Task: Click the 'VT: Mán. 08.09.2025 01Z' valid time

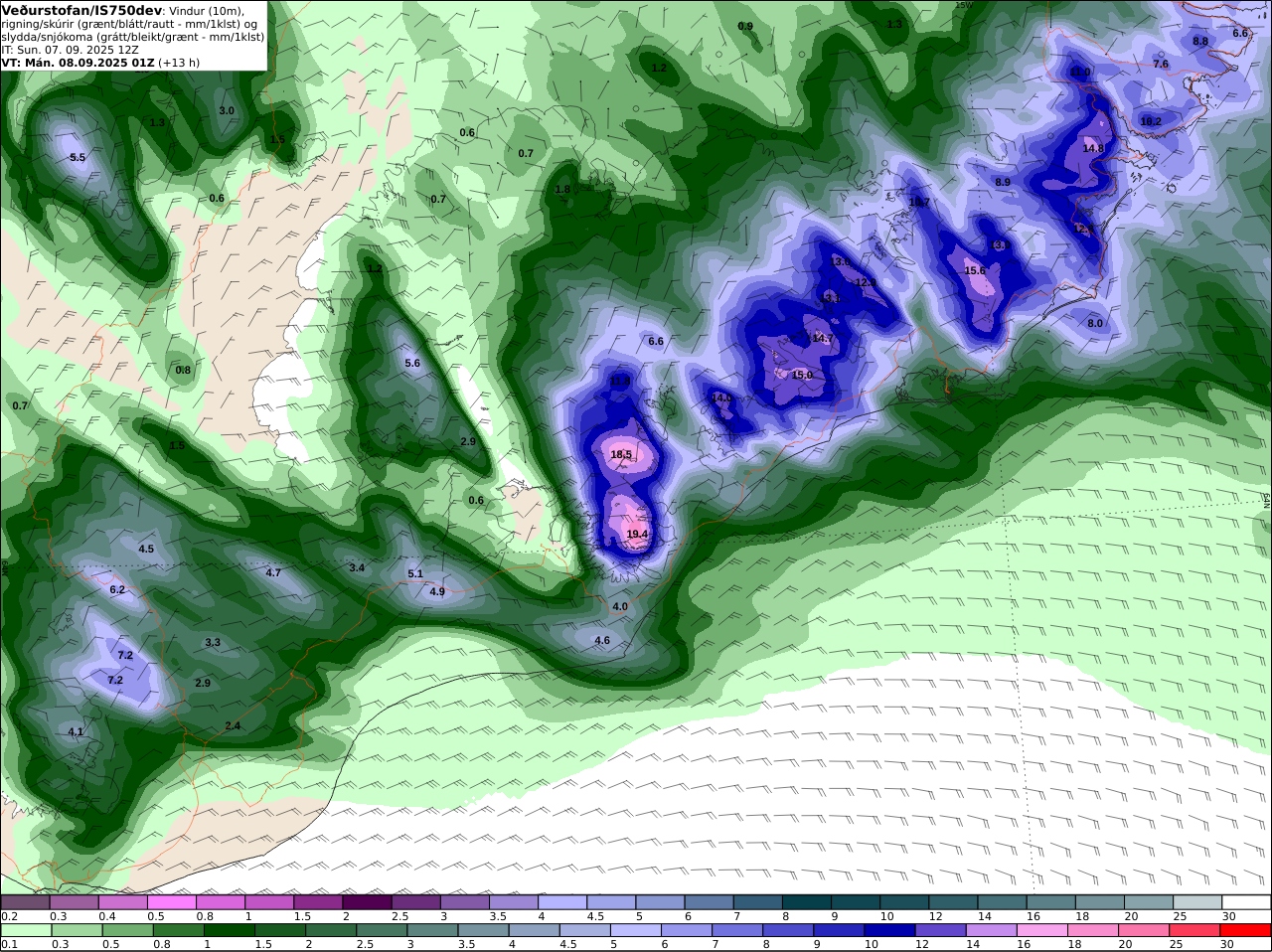Action: point(78,62)
